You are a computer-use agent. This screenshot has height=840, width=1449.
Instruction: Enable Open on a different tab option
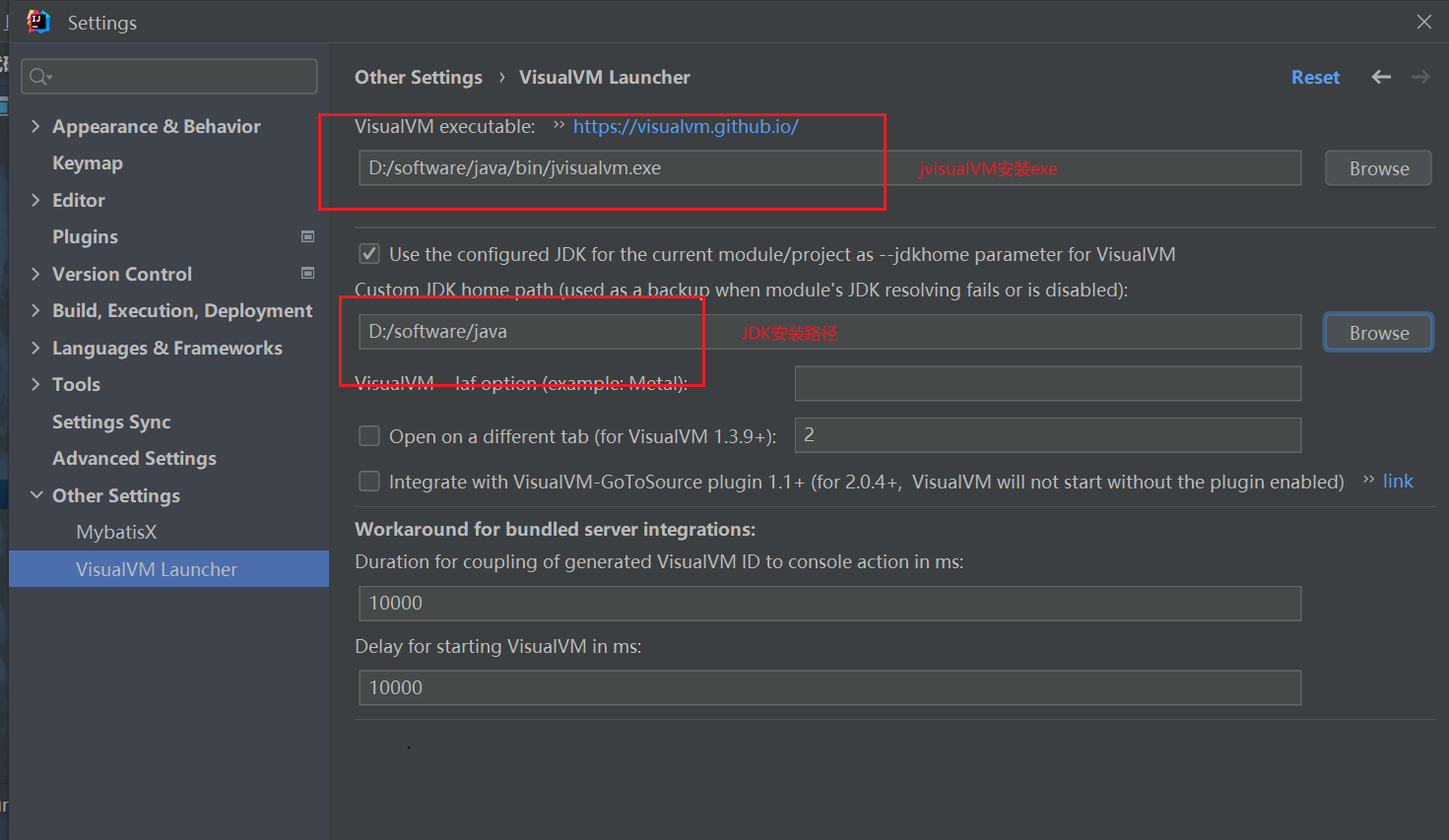369,436
